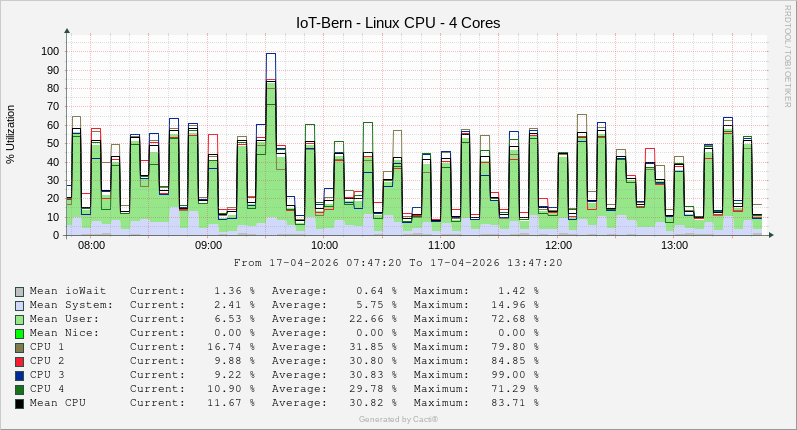This screenshot has width=797, height=430.
Task: Click the From/To date range text
Action: [398, 263]
